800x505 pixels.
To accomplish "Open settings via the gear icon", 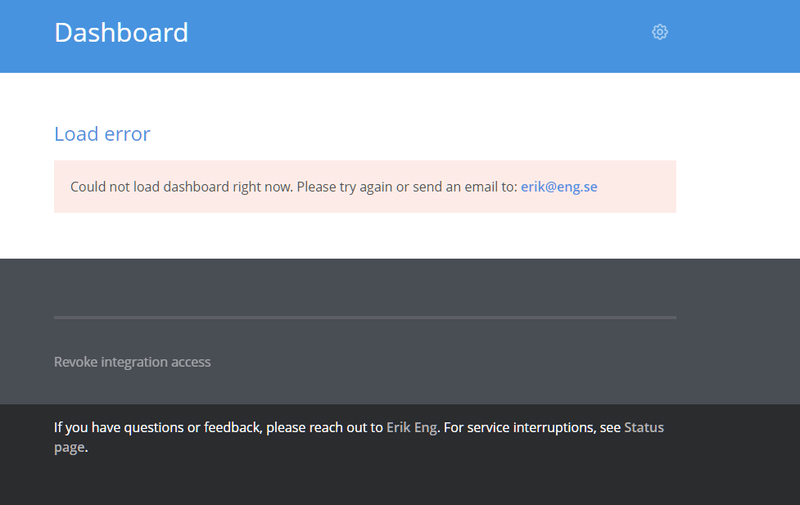I will (660, 32).
